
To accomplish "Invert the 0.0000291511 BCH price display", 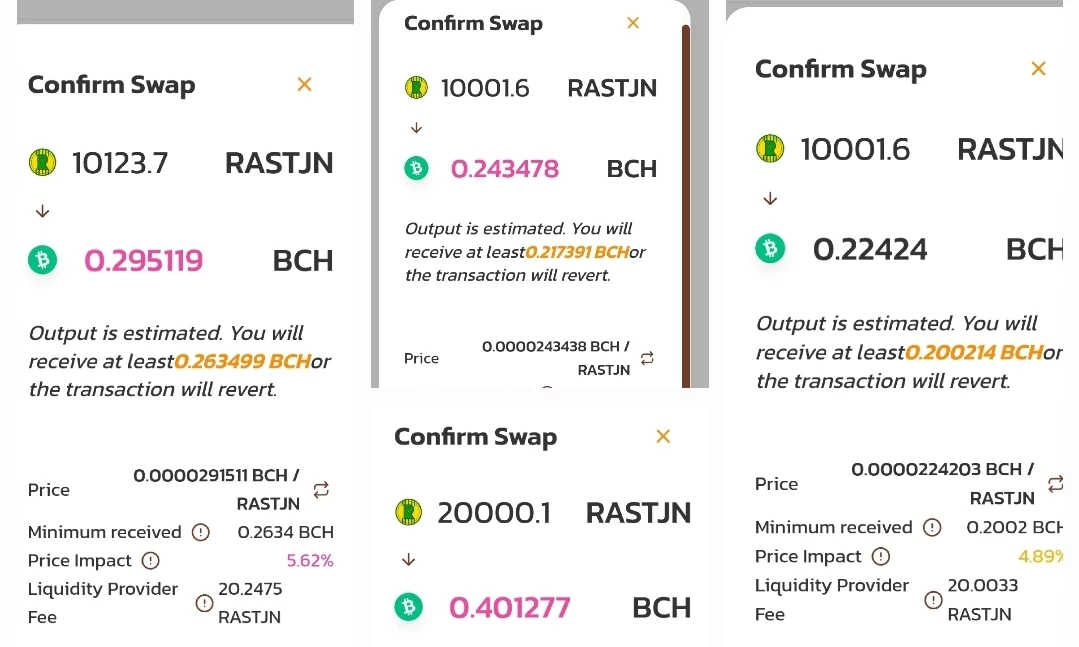I will pos(321,489).
